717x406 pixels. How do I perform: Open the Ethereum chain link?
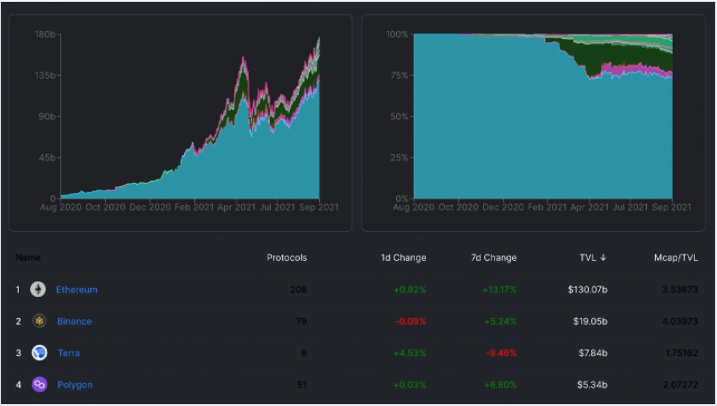coord(76,289)
